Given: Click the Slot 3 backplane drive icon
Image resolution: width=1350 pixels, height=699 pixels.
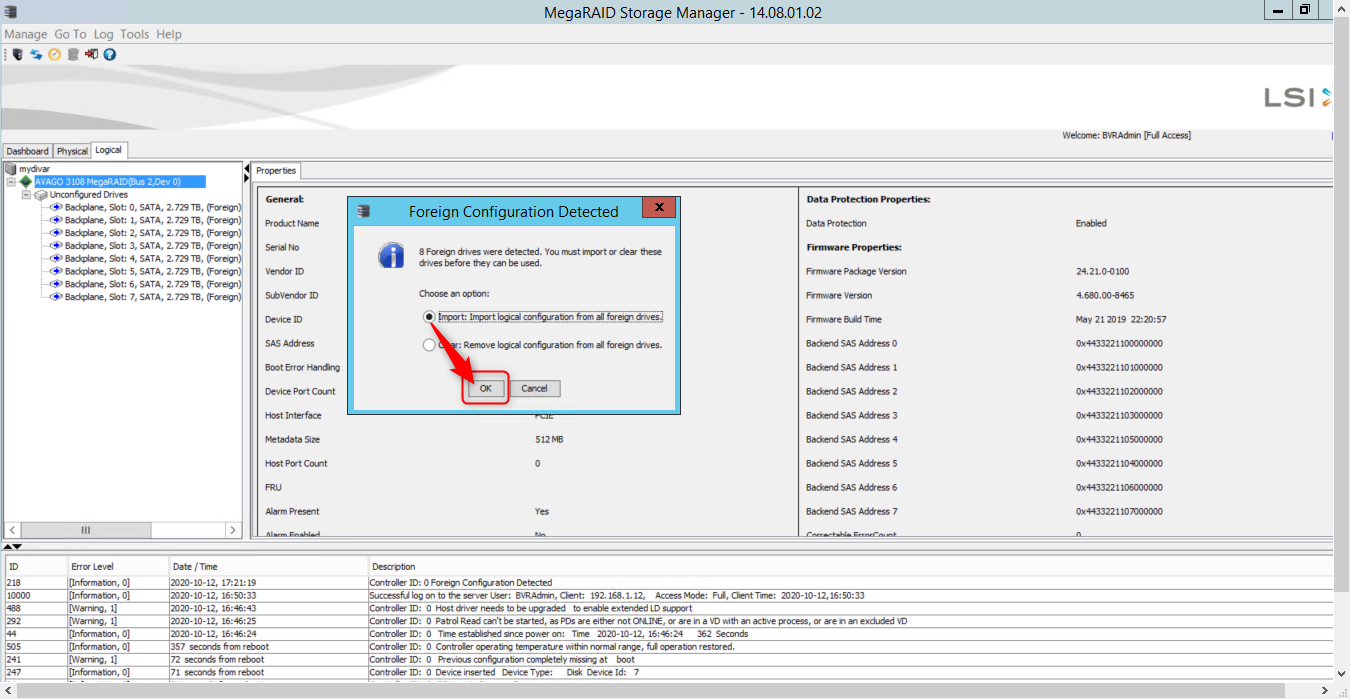Looking at the screenshot, I should (57, 246).
